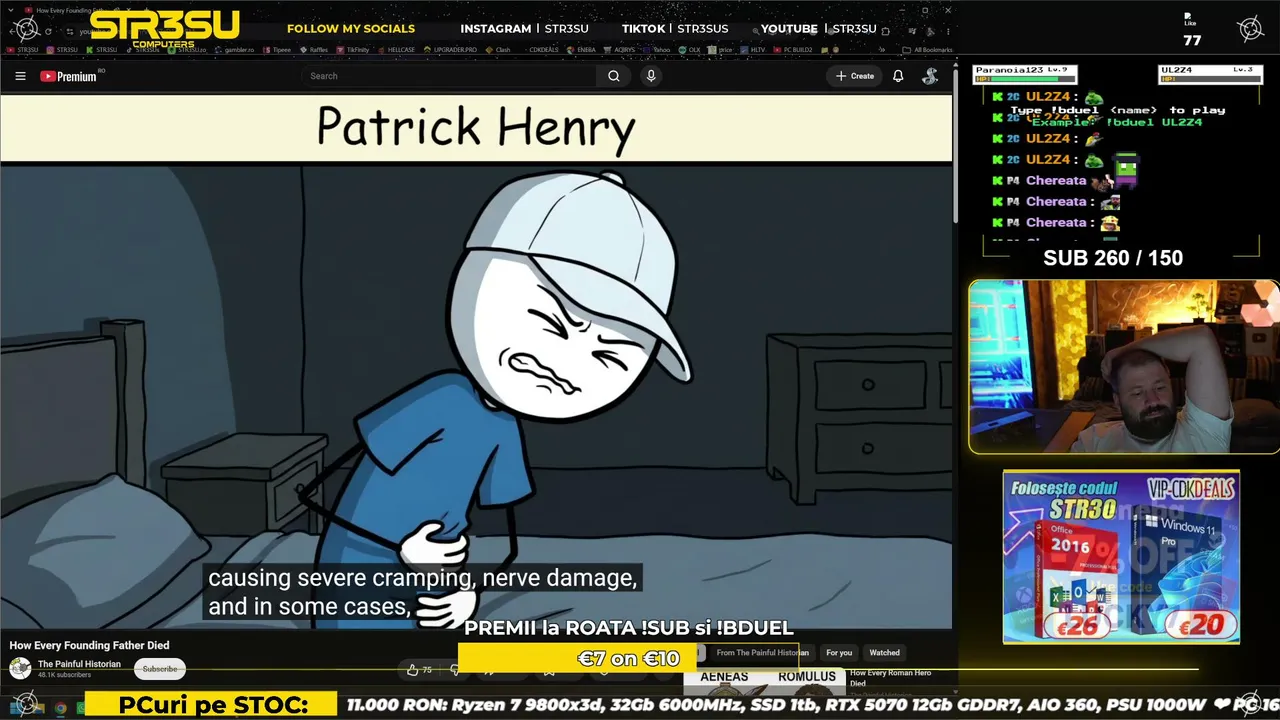Click the 'PCuri pe STOC:' ticker label
Screen dimensions: 1280x720
tap(213, 705)
